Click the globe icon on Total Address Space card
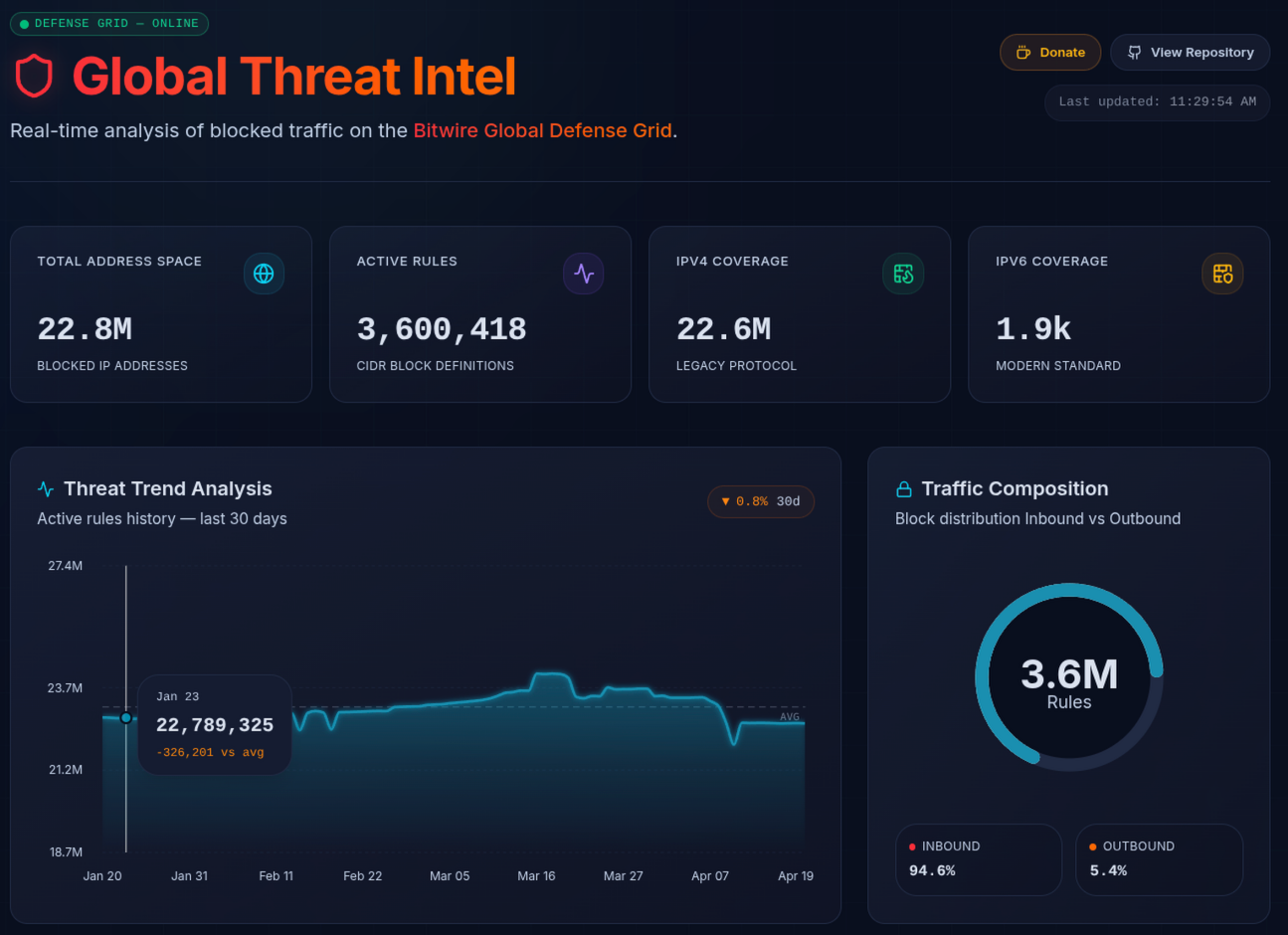The height and width of the screenshot is (935, 1288). 264,274
